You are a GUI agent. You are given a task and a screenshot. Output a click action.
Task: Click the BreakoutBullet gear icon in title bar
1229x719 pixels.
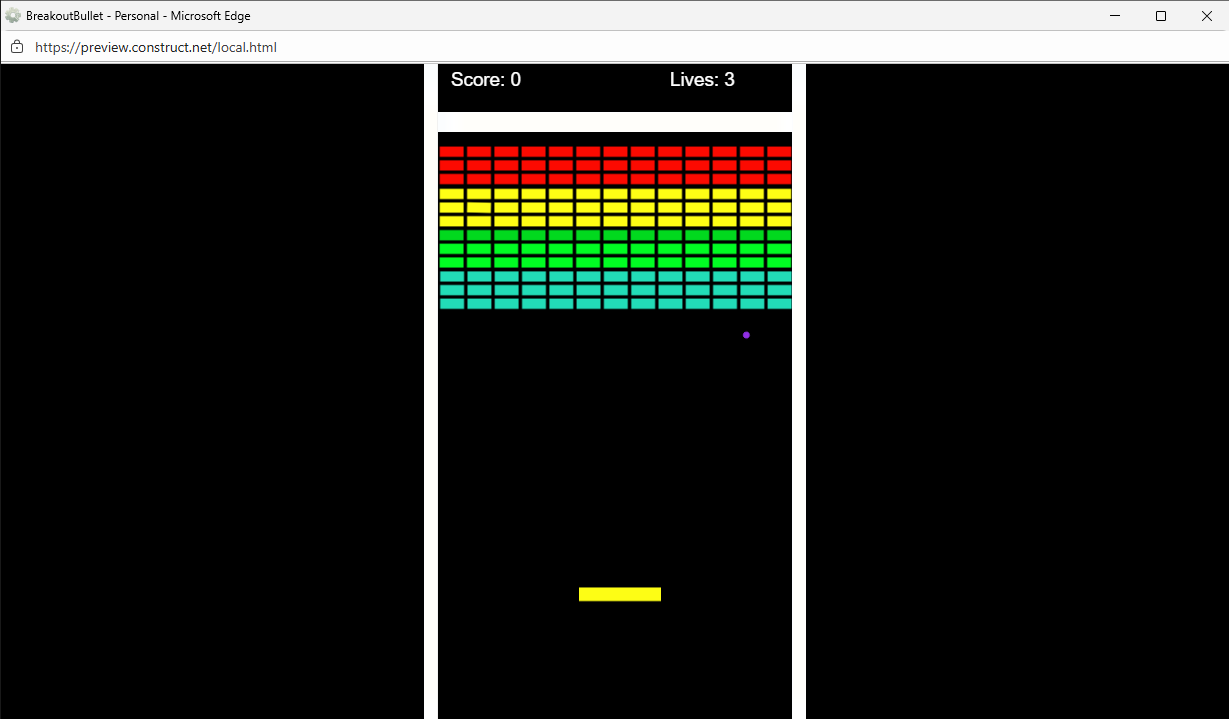(13, 16)
